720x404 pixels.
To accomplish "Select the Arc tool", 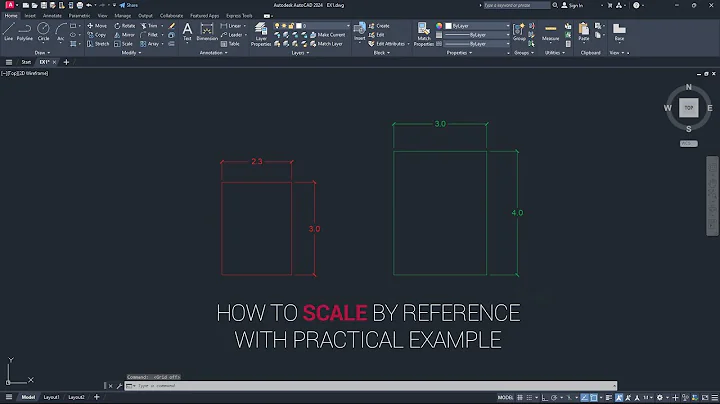I will tap(60, 32).
